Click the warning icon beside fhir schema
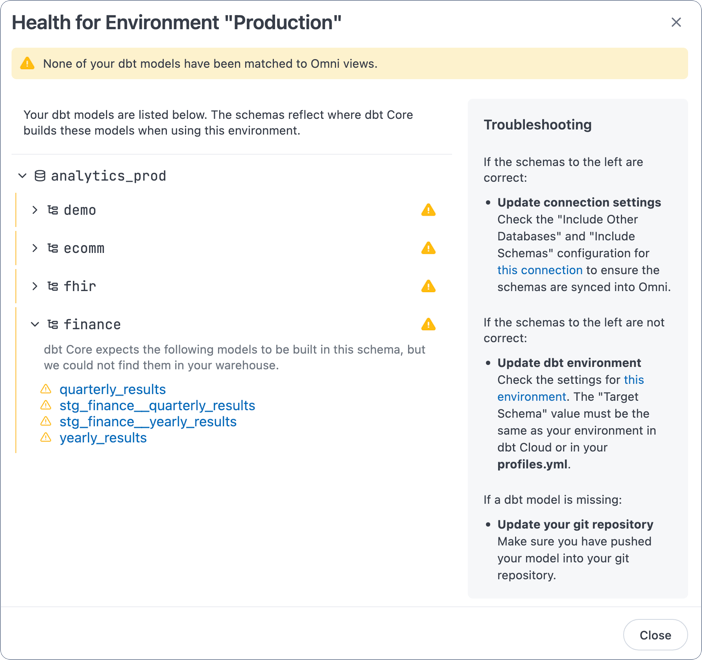Viewport: 702px width, 660px height. [428, 286]
